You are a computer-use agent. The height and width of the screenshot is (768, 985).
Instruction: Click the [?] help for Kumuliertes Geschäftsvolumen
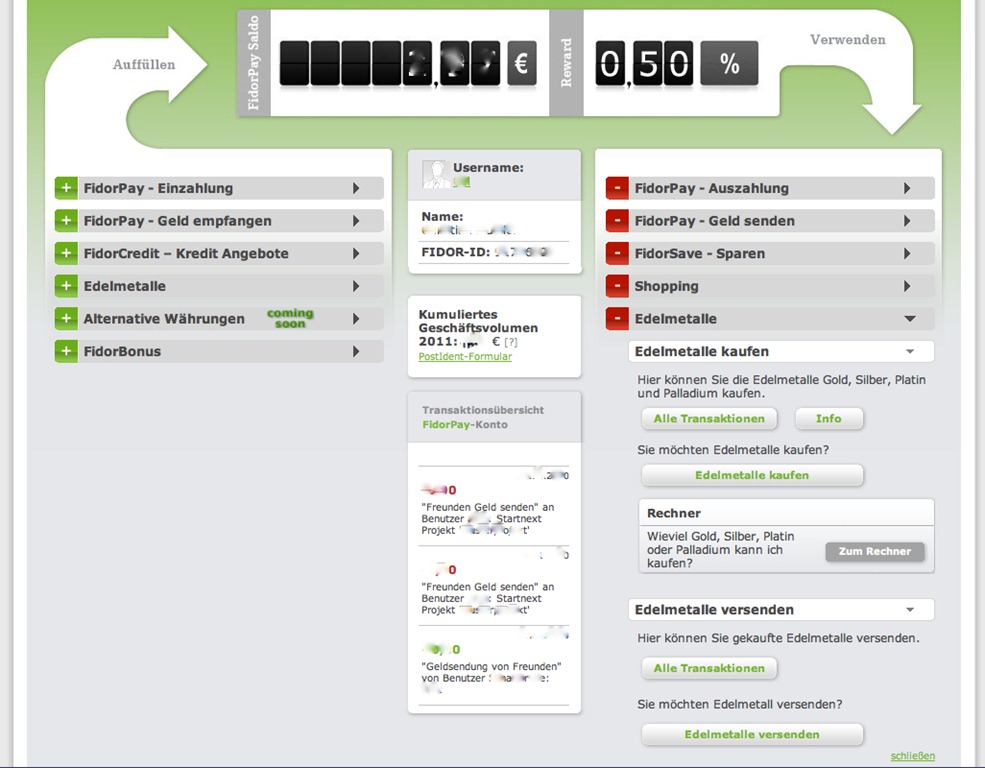(x=511, y=342)
